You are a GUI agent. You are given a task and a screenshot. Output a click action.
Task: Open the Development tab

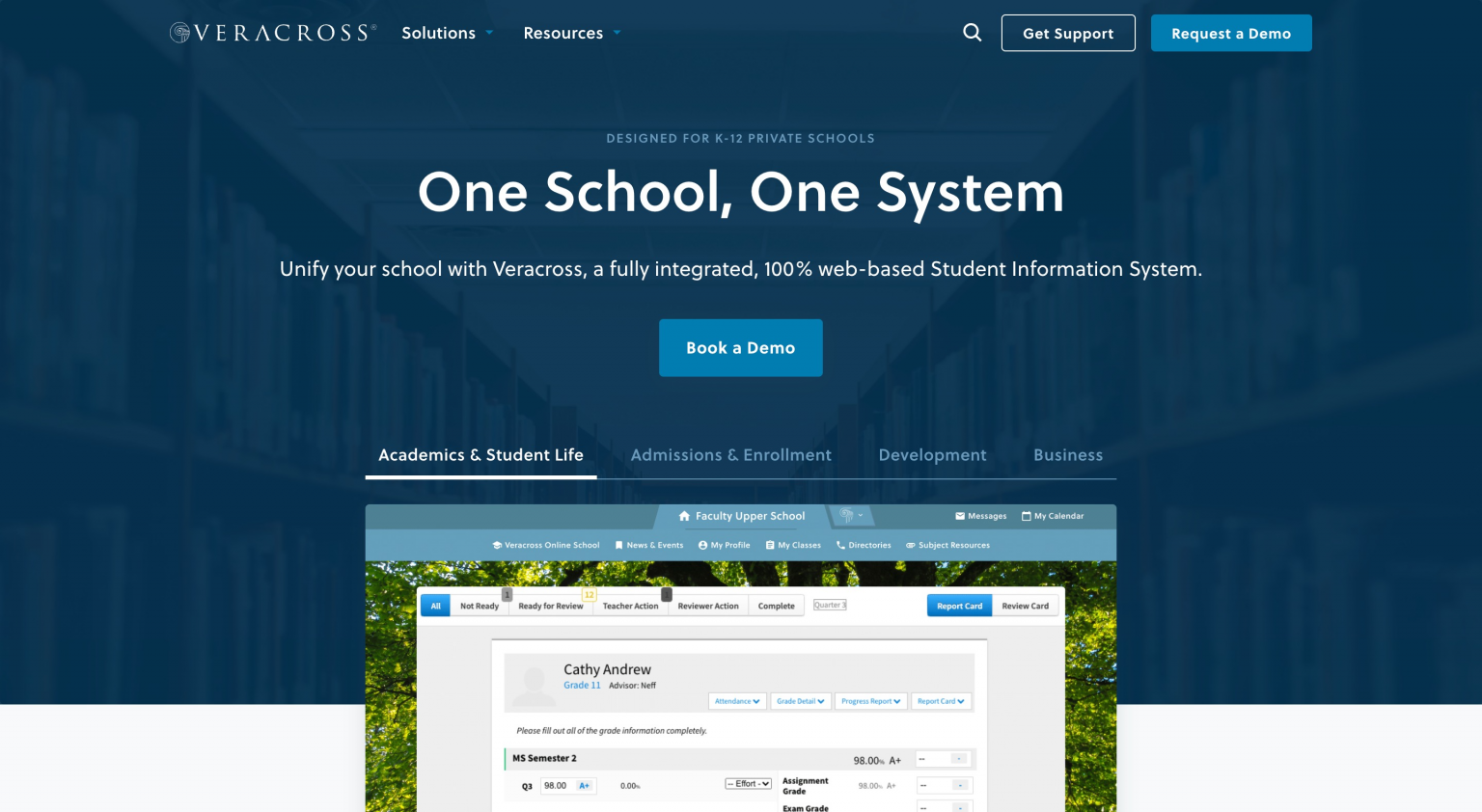tap(932, 454)
